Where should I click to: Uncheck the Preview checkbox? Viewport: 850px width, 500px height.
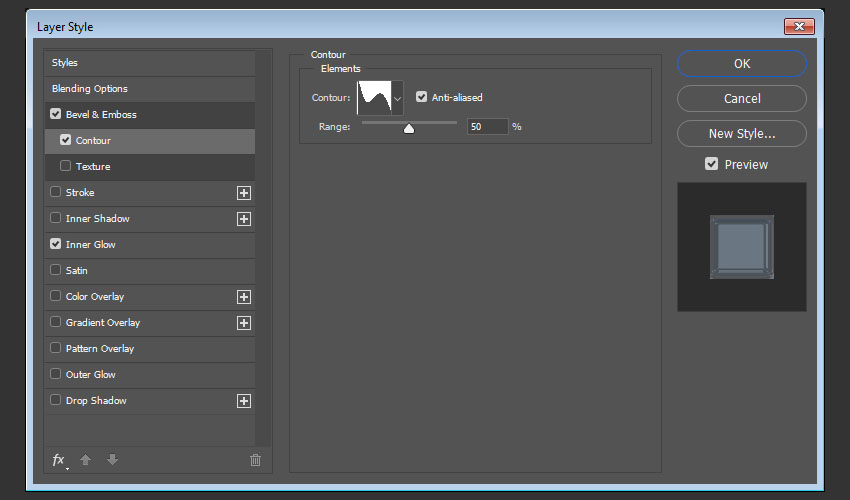[711, 164]
